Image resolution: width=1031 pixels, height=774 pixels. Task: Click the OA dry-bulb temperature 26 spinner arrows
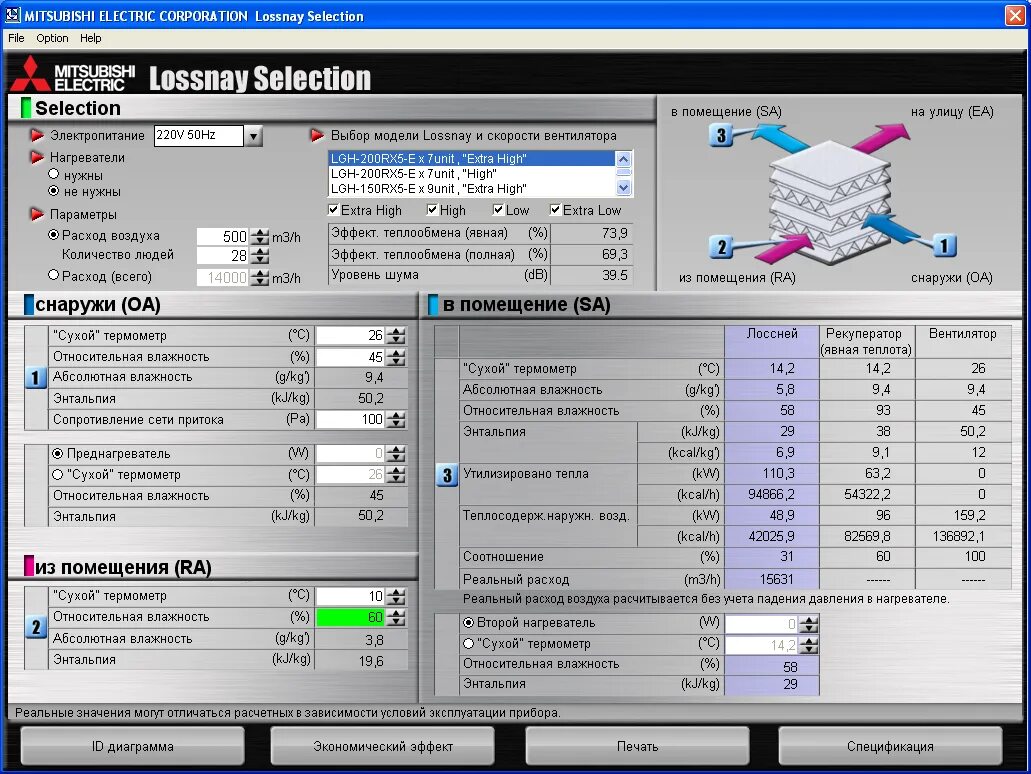[x=396, y=335]
